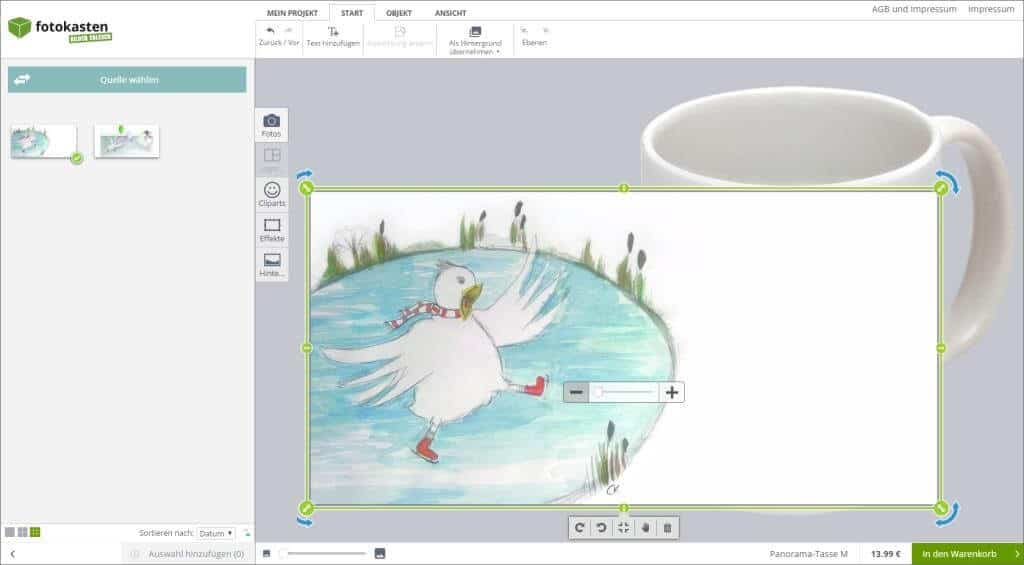Click right middle edge handle
The height and width of the screenshot is (565, 1024).
pyautogui.click(x=941, y=348)
